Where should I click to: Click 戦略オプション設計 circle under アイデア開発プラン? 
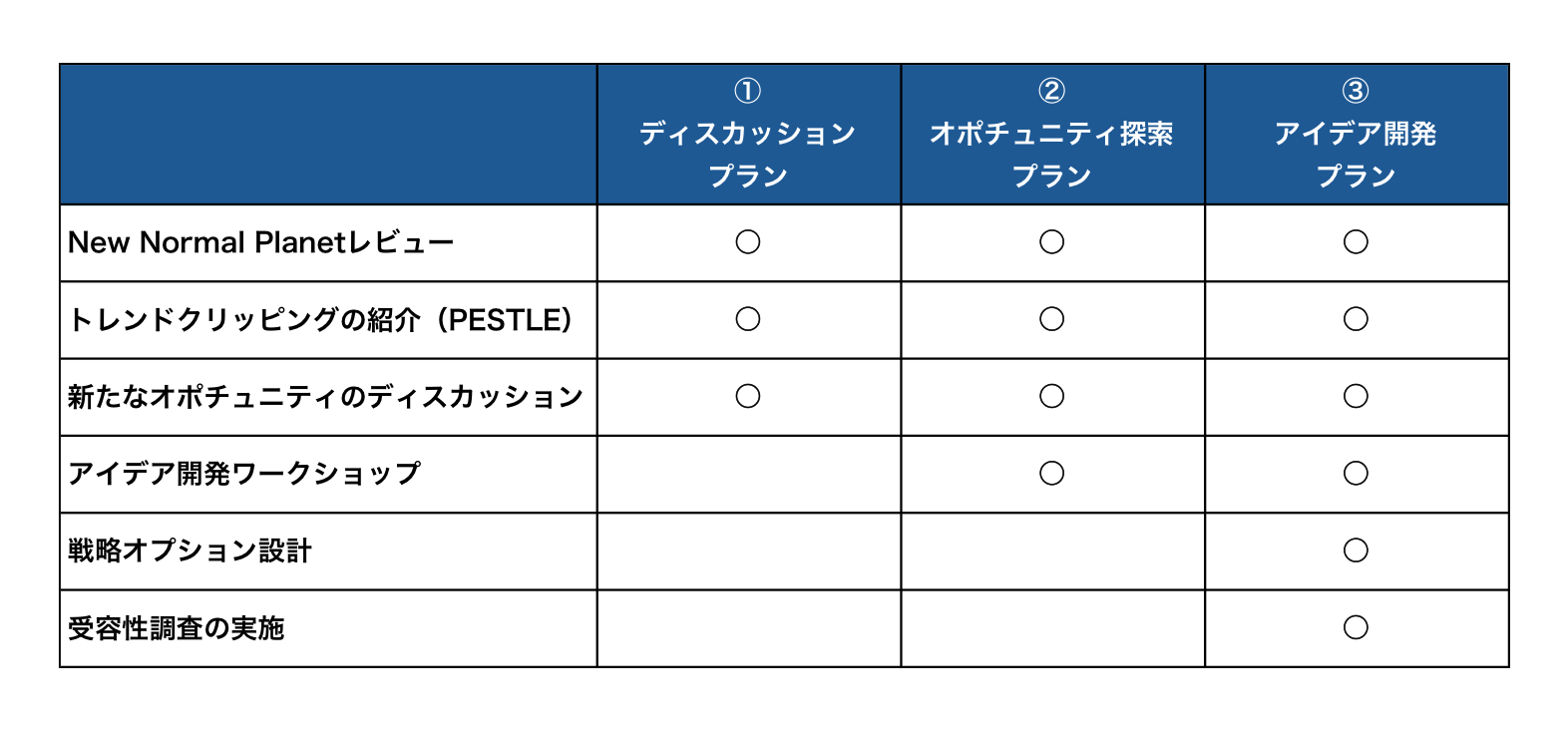tap(1357, 550)
